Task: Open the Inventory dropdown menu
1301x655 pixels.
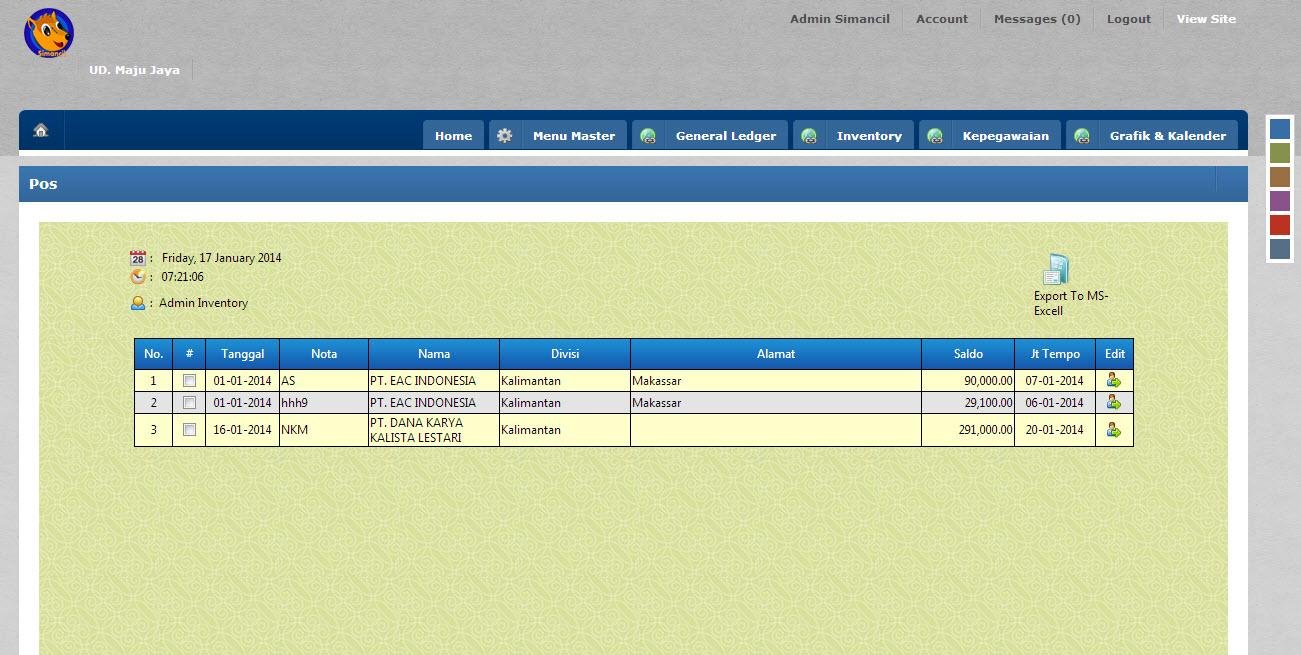Action: tap(868, 135)
